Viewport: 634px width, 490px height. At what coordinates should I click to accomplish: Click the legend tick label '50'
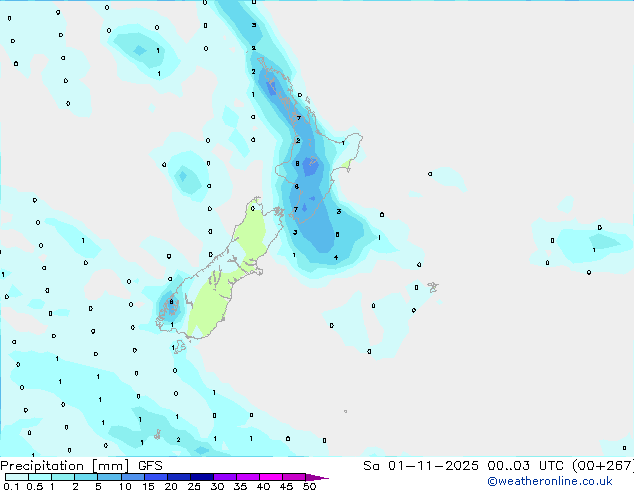click(x=309, y=486)
